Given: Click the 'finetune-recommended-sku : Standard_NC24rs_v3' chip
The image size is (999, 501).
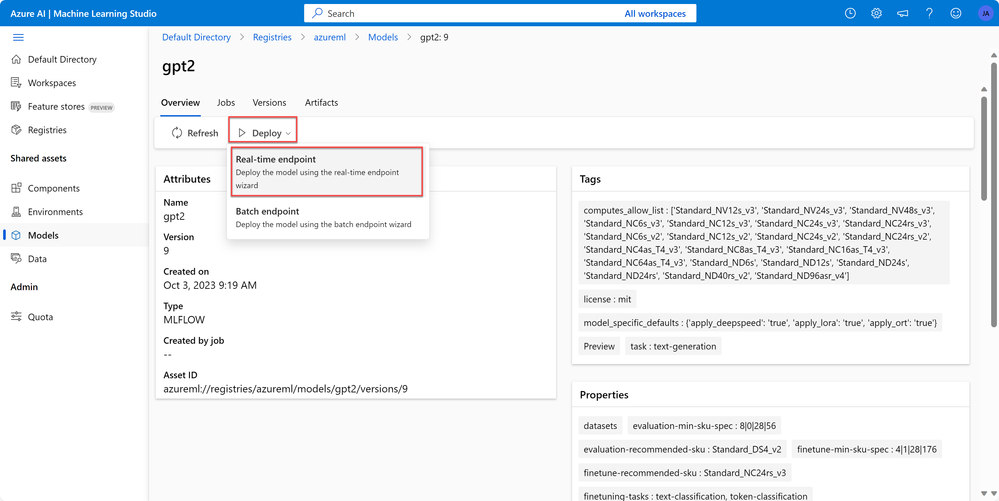Looking at the screenshot, I should click(685, 473).
